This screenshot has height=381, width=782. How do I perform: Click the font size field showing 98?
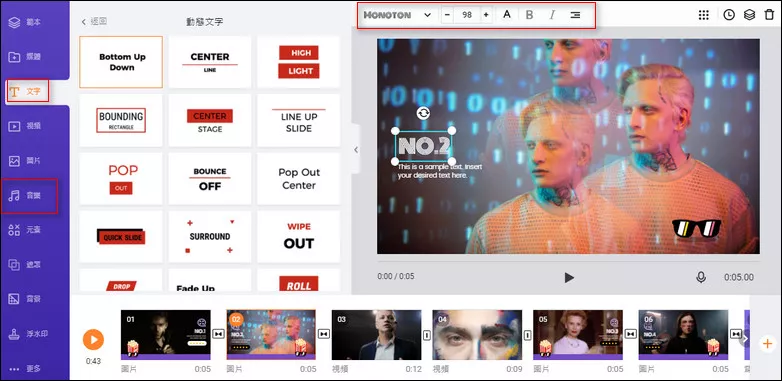[467, 15]
